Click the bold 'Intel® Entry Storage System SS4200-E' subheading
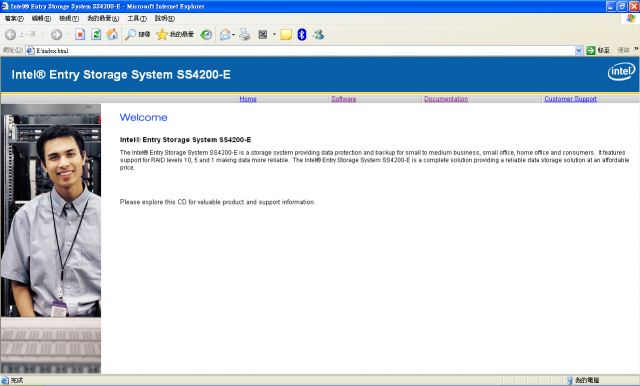Viewport: 640px width, 386px height. pyautogui.click(x=185, y=140)
